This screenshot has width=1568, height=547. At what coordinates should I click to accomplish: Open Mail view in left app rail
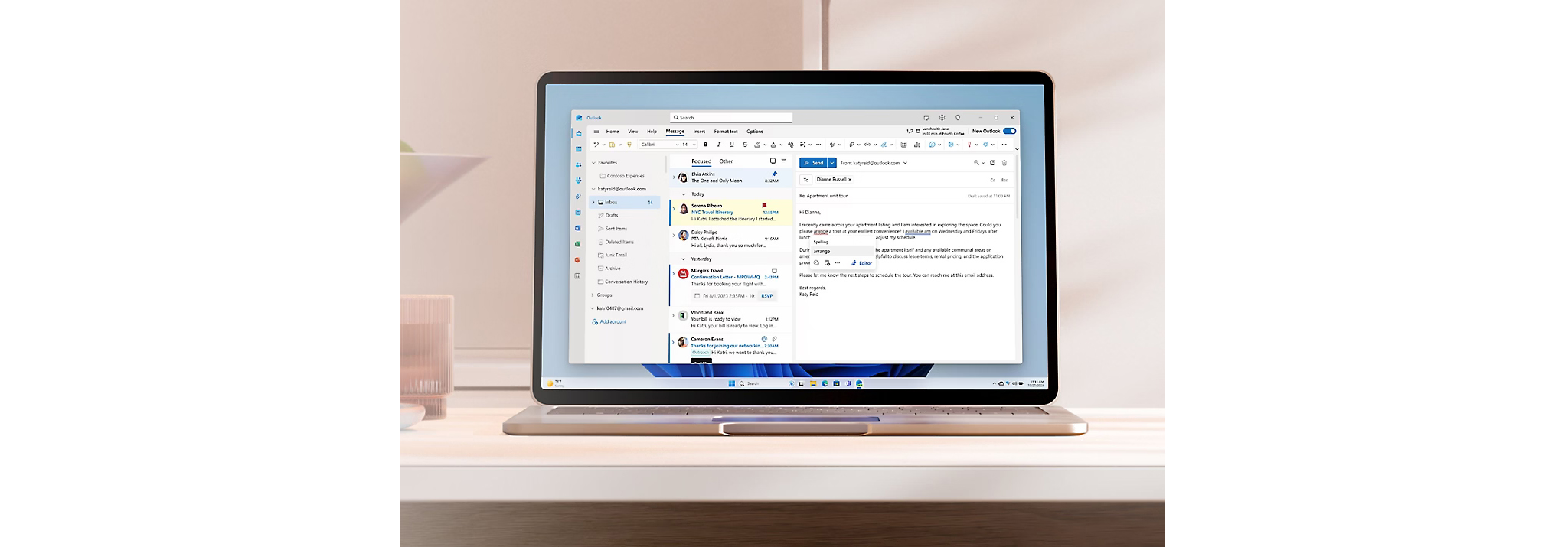[x=579, y=134]
